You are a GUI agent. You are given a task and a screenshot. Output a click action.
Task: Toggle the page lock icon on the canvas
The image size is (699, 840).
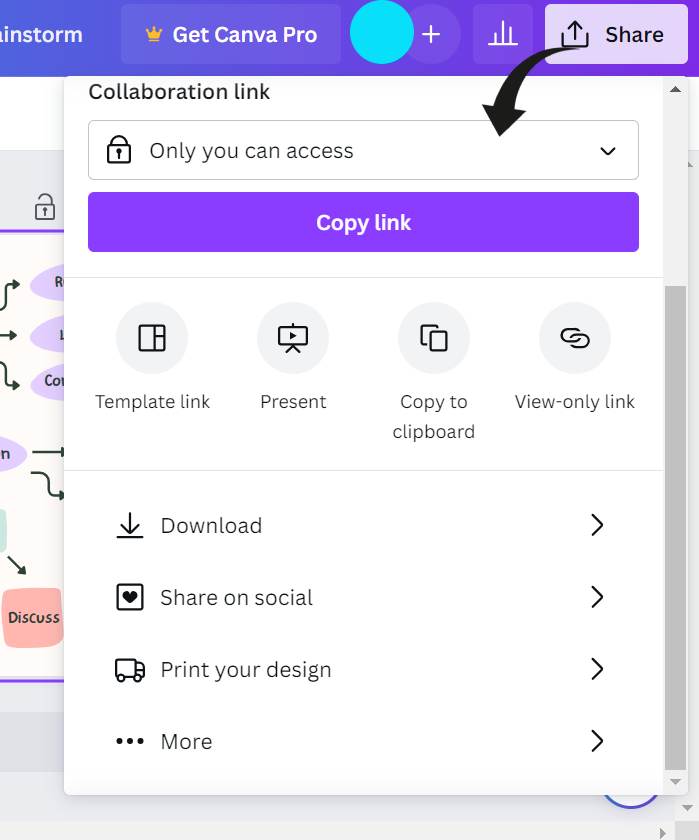click(45, 207)
